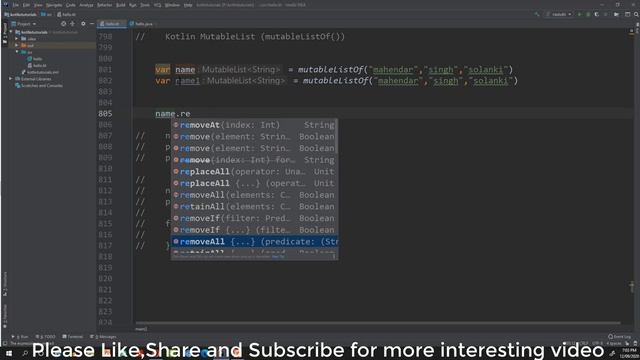
Task: Click the kotlintutorials breadcrumb in navigation bar
Action: pos(20,14)
